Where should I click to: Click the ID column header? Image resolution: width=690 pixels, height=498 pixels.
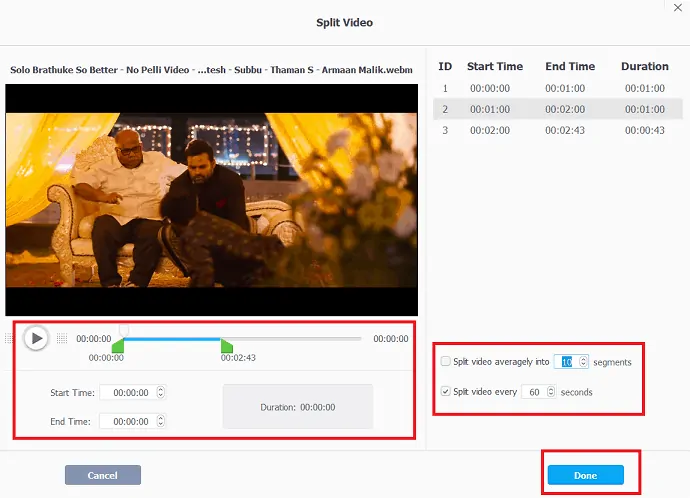pyautogui.click(x=445, y=66)
